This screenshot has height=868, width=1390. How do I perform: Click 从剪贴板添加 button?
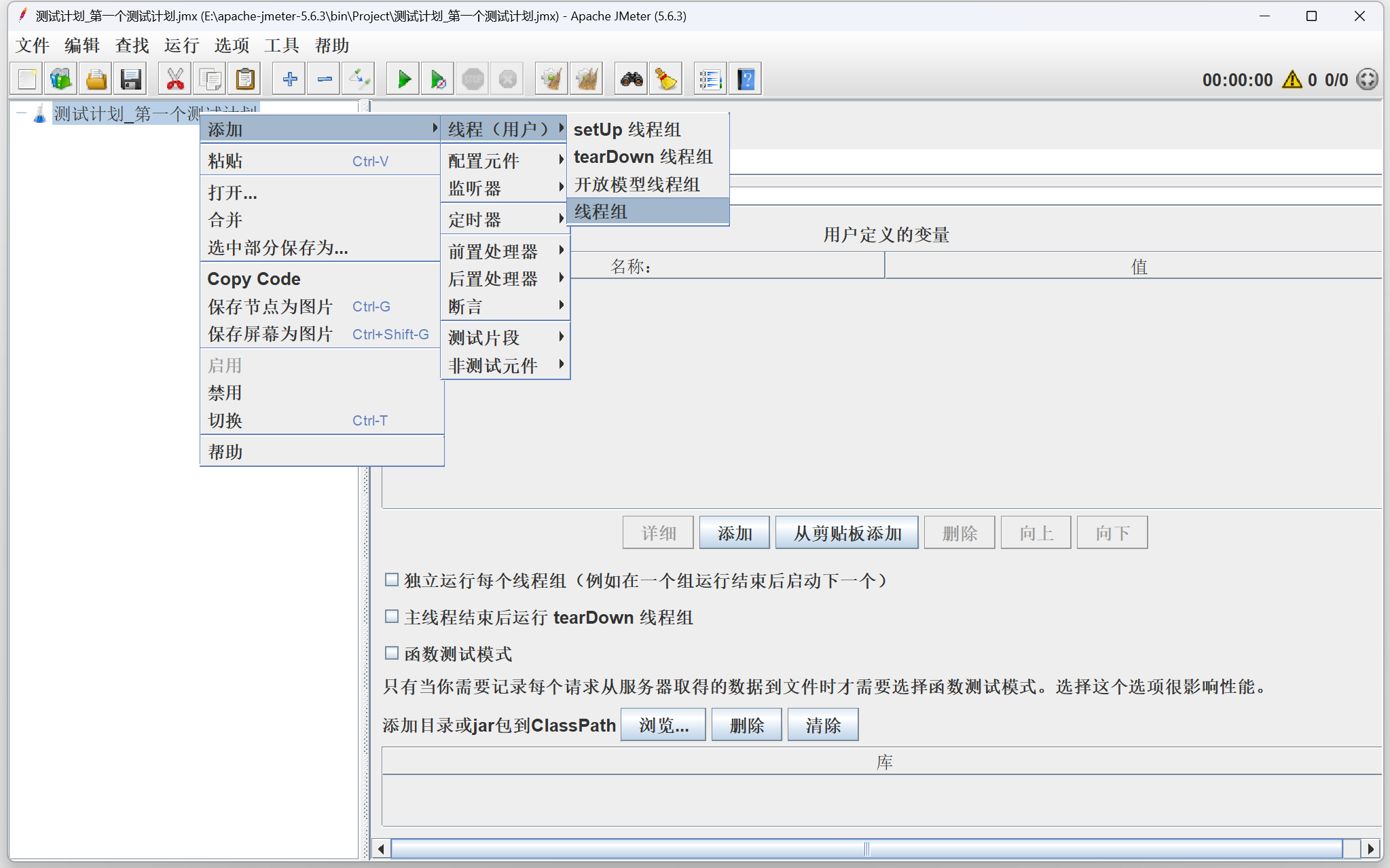click(847, 533)
